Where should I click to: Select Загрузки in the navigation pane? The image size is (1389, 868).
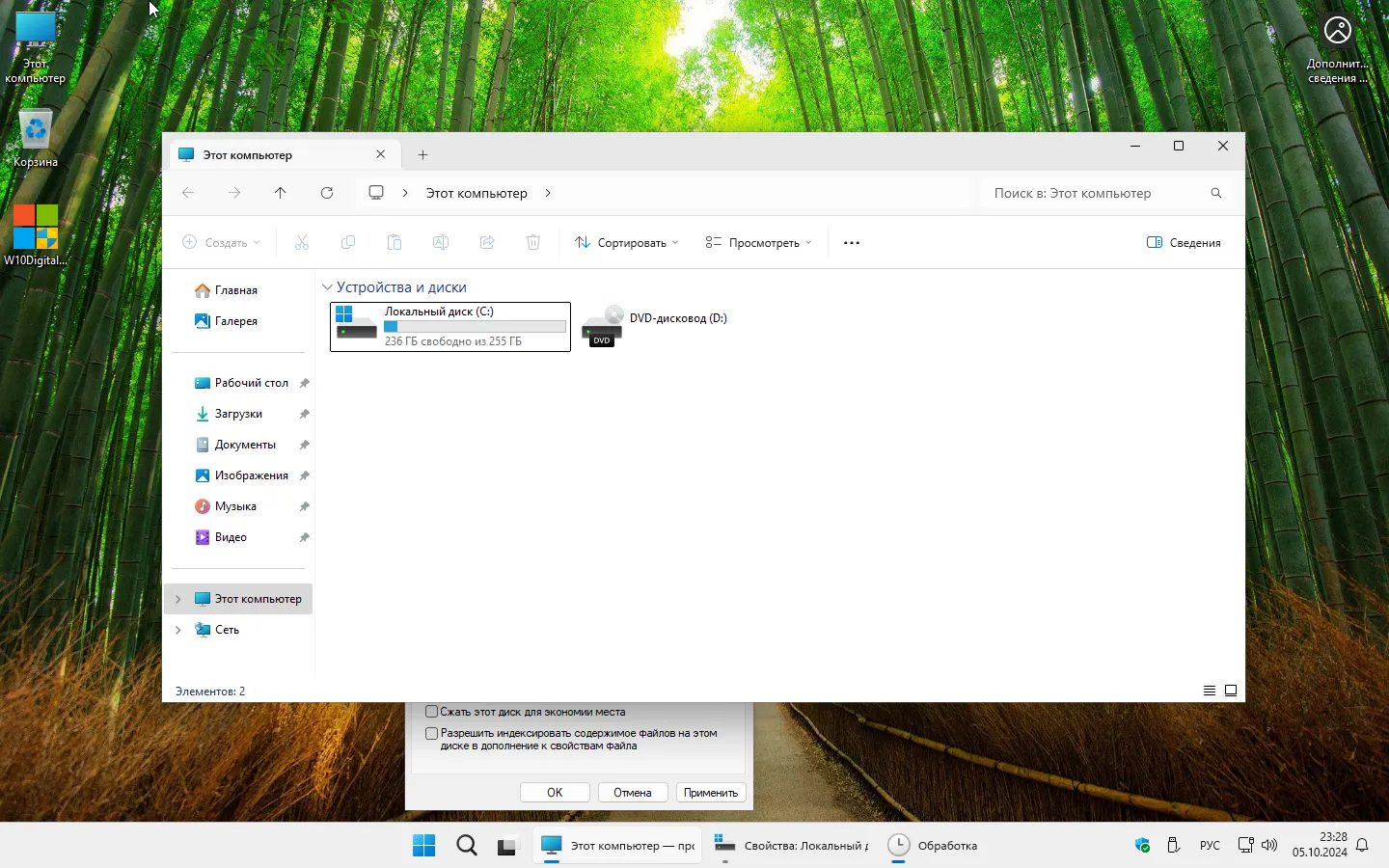tap(238, 414)
